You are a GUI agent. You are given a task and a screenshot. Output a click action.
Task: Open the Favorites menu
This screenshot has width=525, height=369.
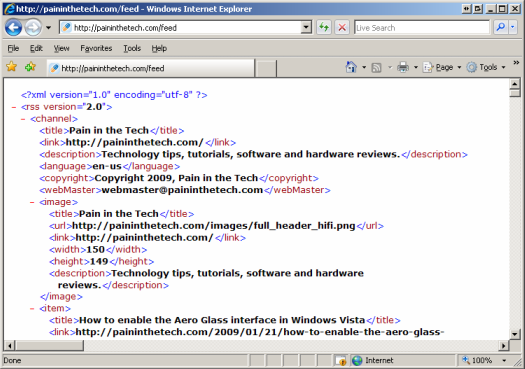click(x=96, y=49)
